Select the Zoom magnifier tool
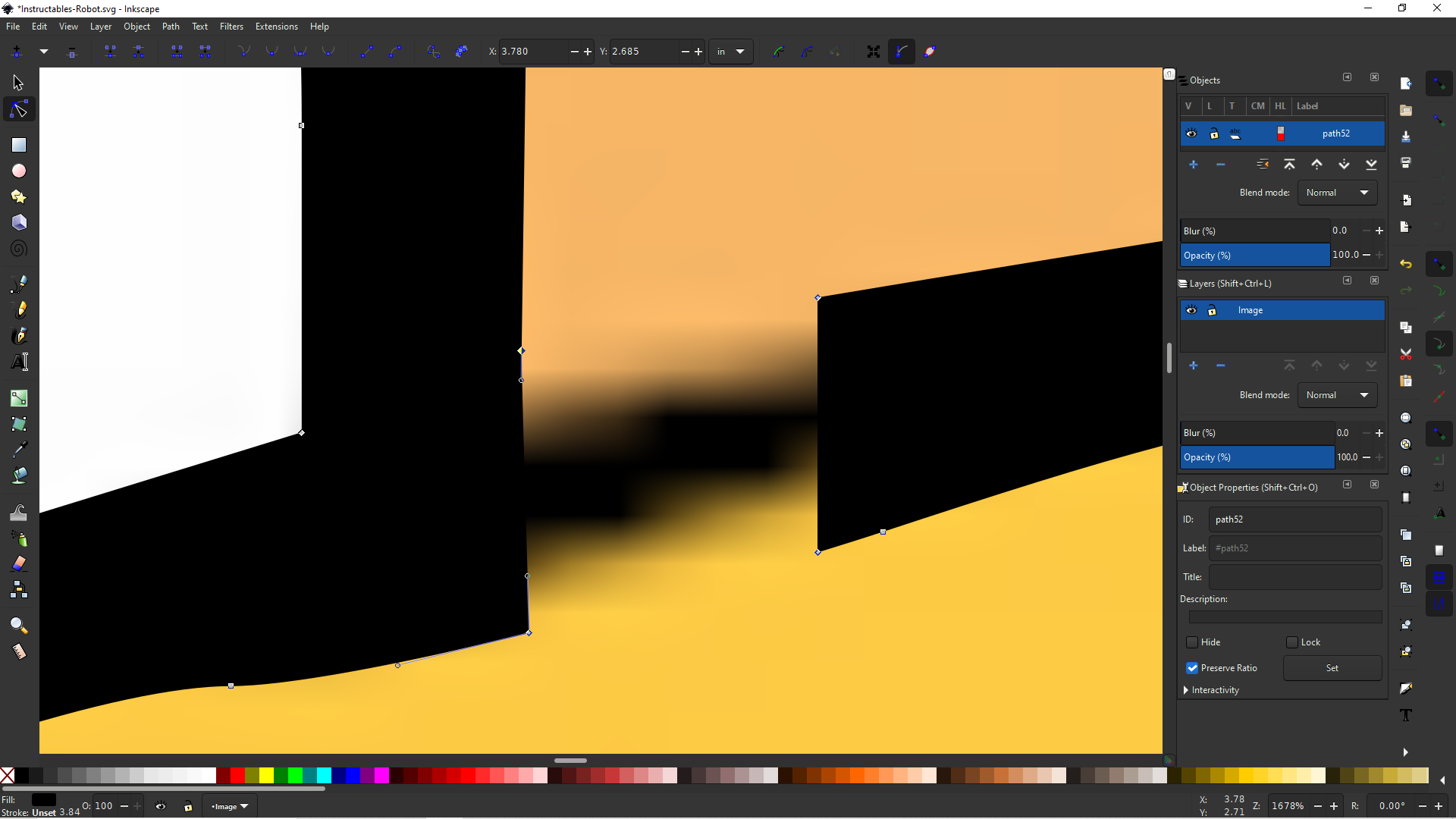Screen dimensions: 1456x819 [x=19, y=626]
